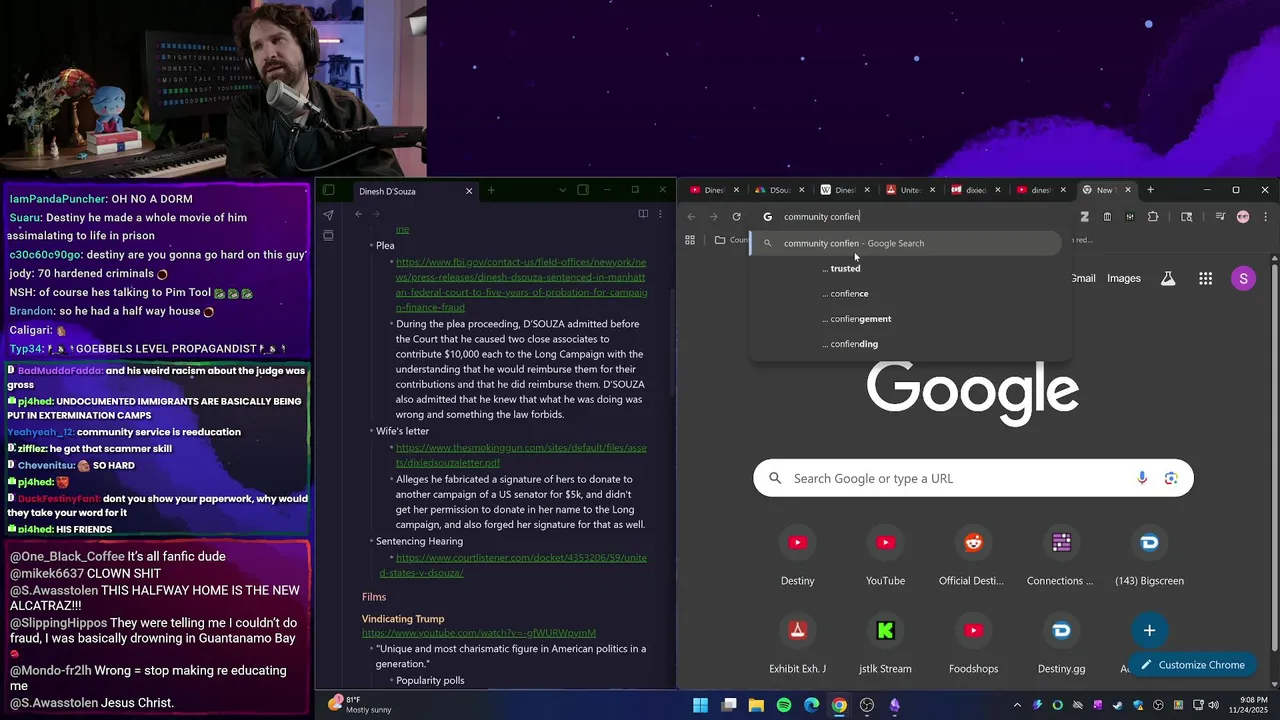The width and height of the screenshot is (1280, 720).
Task: Open the fbi.gov press release link
Action: [x=521, y=285]
